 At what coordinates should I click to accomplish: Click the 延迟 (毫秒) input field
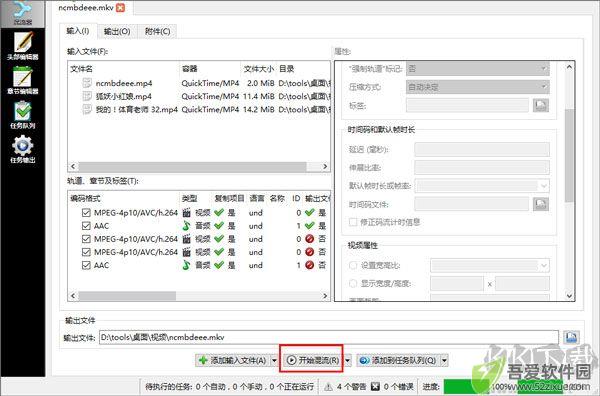coord(482,149)
